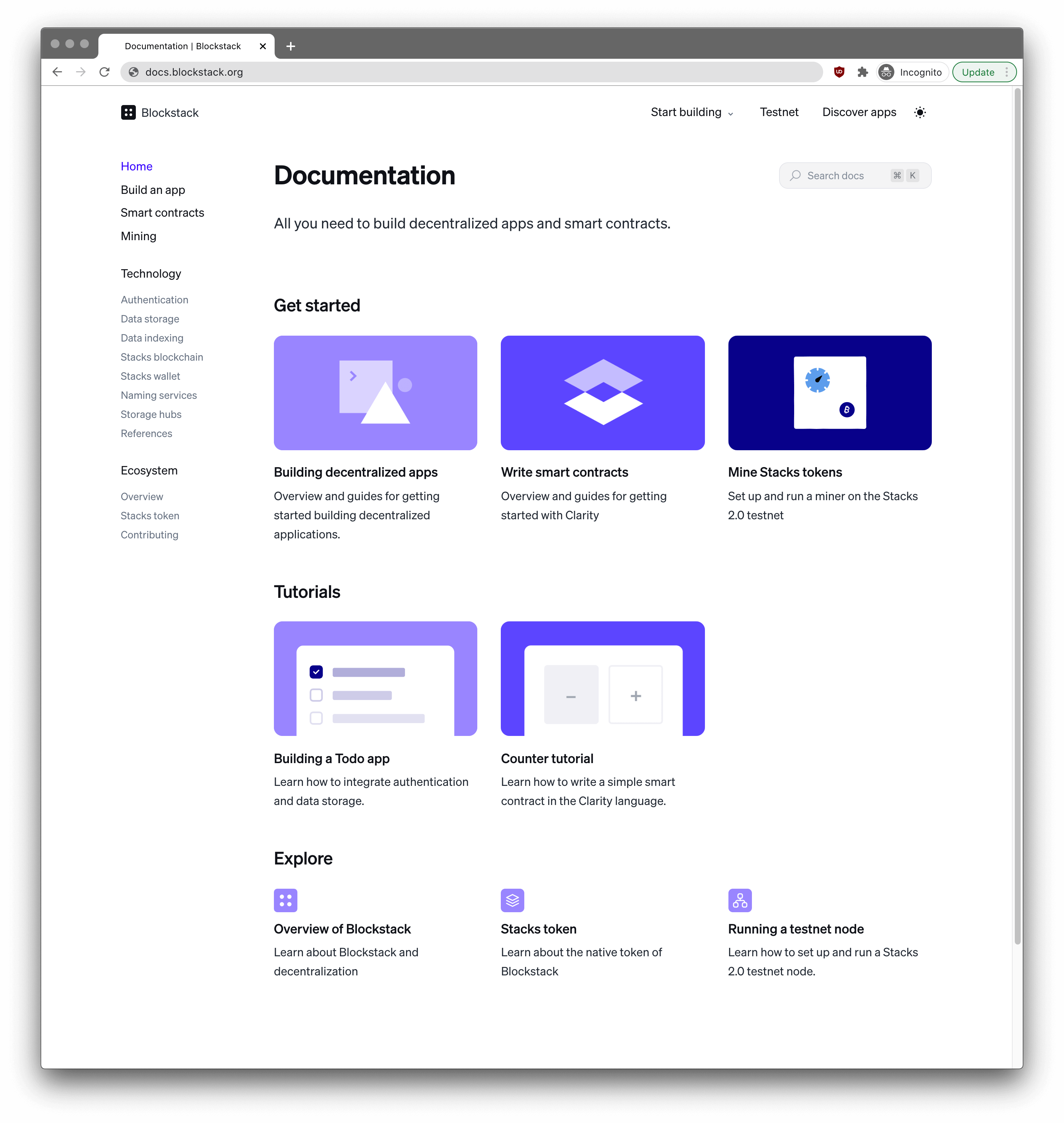Expand the Technology sidebar section
The image size is (1064, 1123).
(150, 273)
